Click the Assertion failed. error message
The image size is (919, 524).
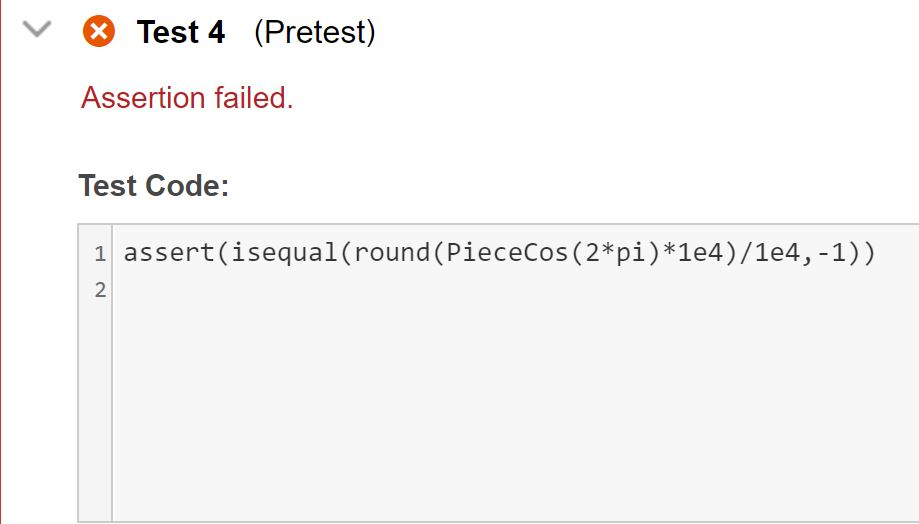[187, 98]
